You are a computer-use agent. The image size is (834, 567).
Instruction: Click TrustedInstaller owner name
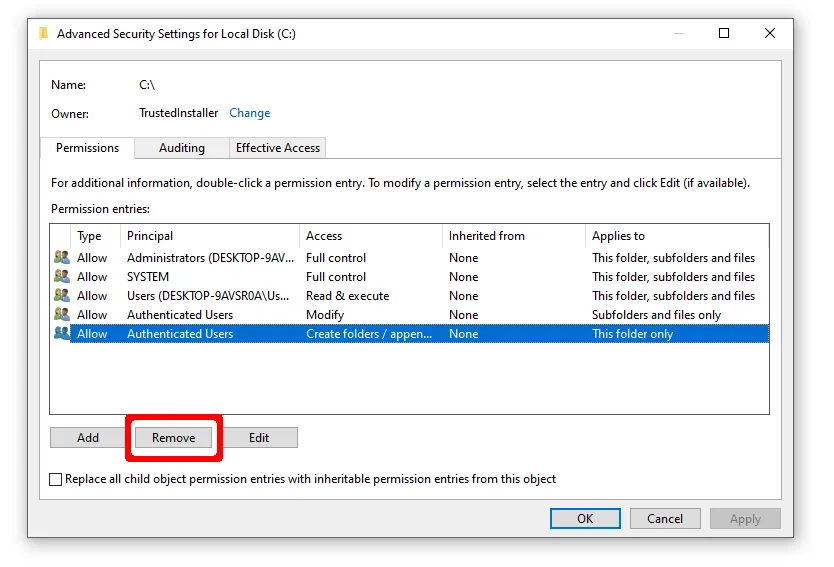pyautogui.click(x=179, y=113)
